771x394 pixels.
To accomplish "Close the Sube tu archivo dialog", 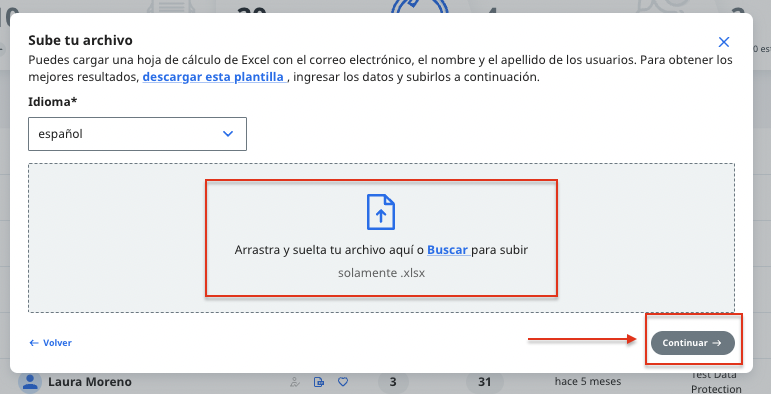I will [x=723, y=42].
